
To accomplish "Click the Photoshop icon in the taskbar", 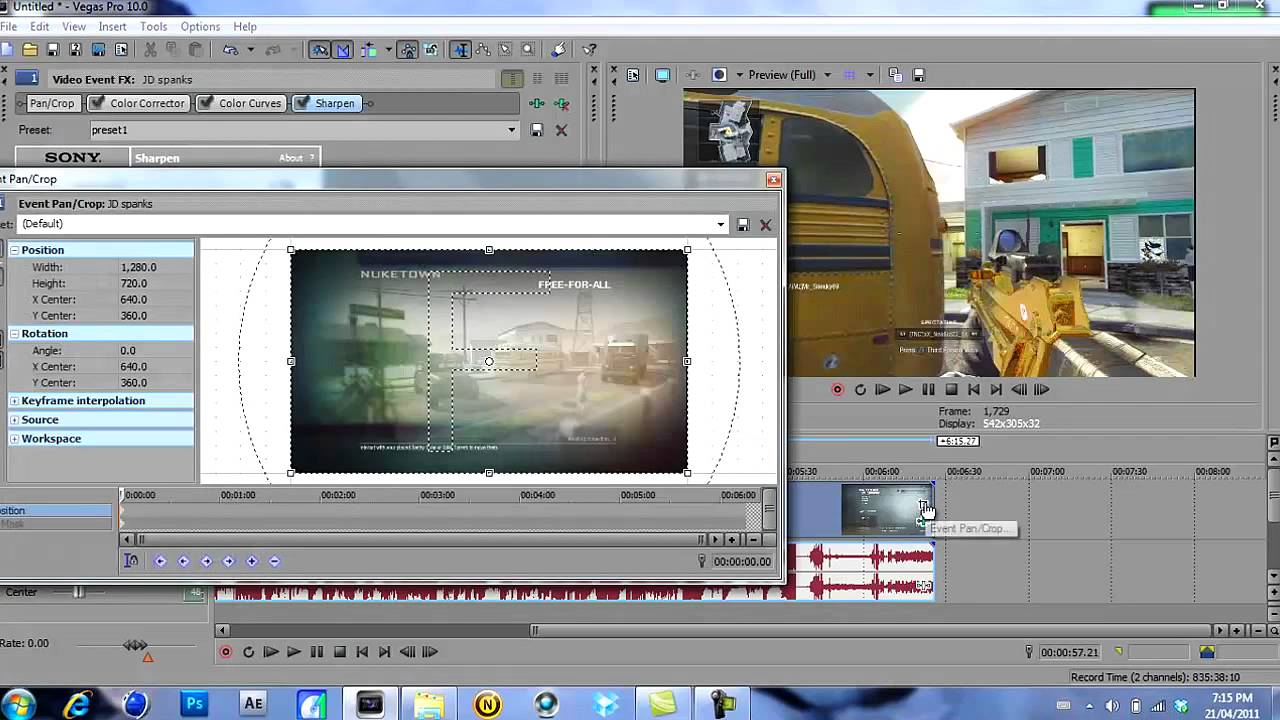I will (x=195, y=704).
